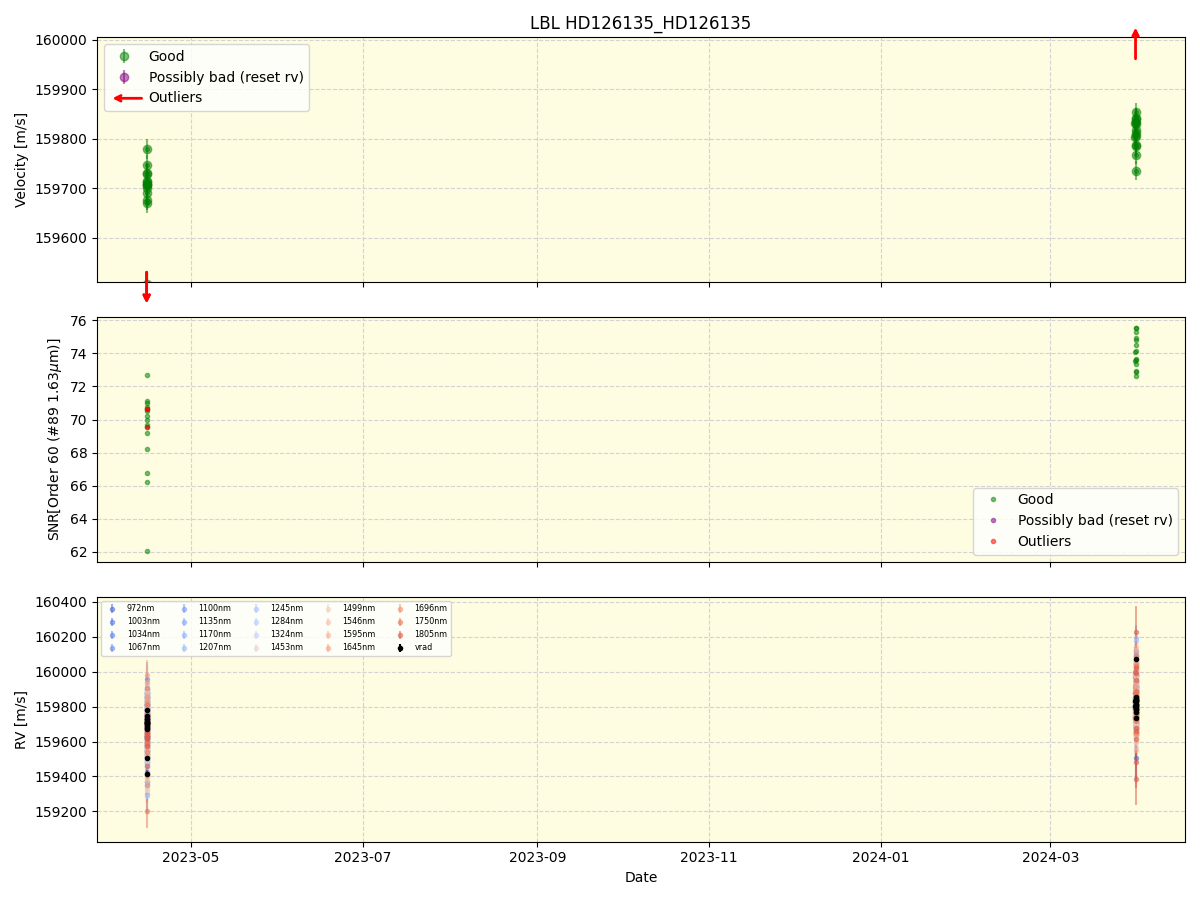Image resolution: width=1200 pixels, height=900 pixels.
Task: Select the 1645nm legend marker
Action: pos(328,648)
